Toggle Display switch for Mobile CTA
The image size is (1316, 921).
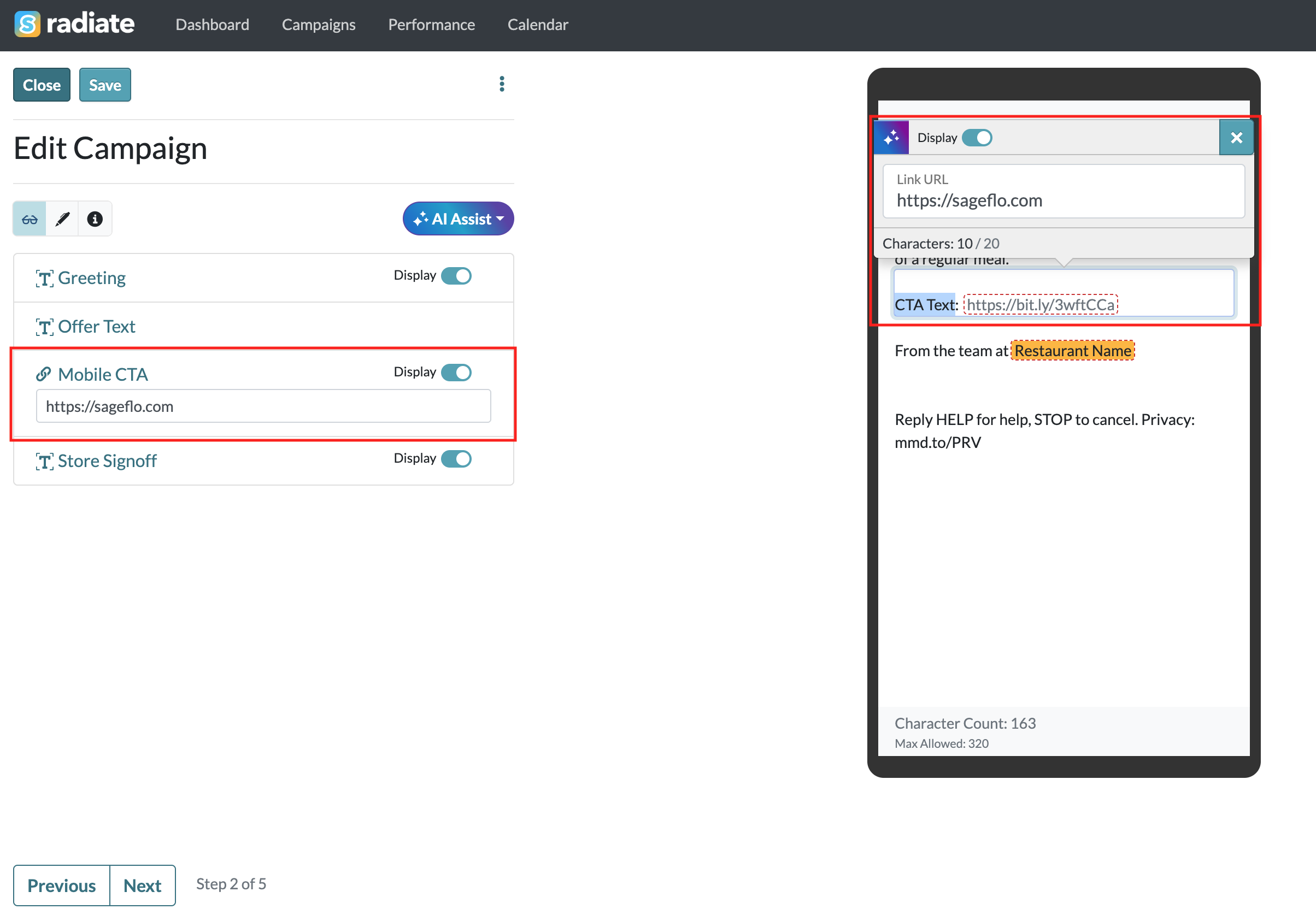(456, 373)
